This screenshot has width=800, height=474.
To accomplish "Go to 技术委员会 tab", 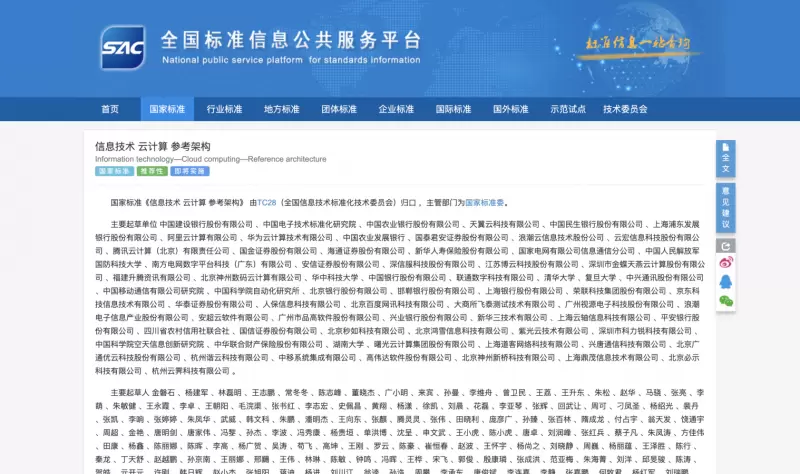I will 625,109.
